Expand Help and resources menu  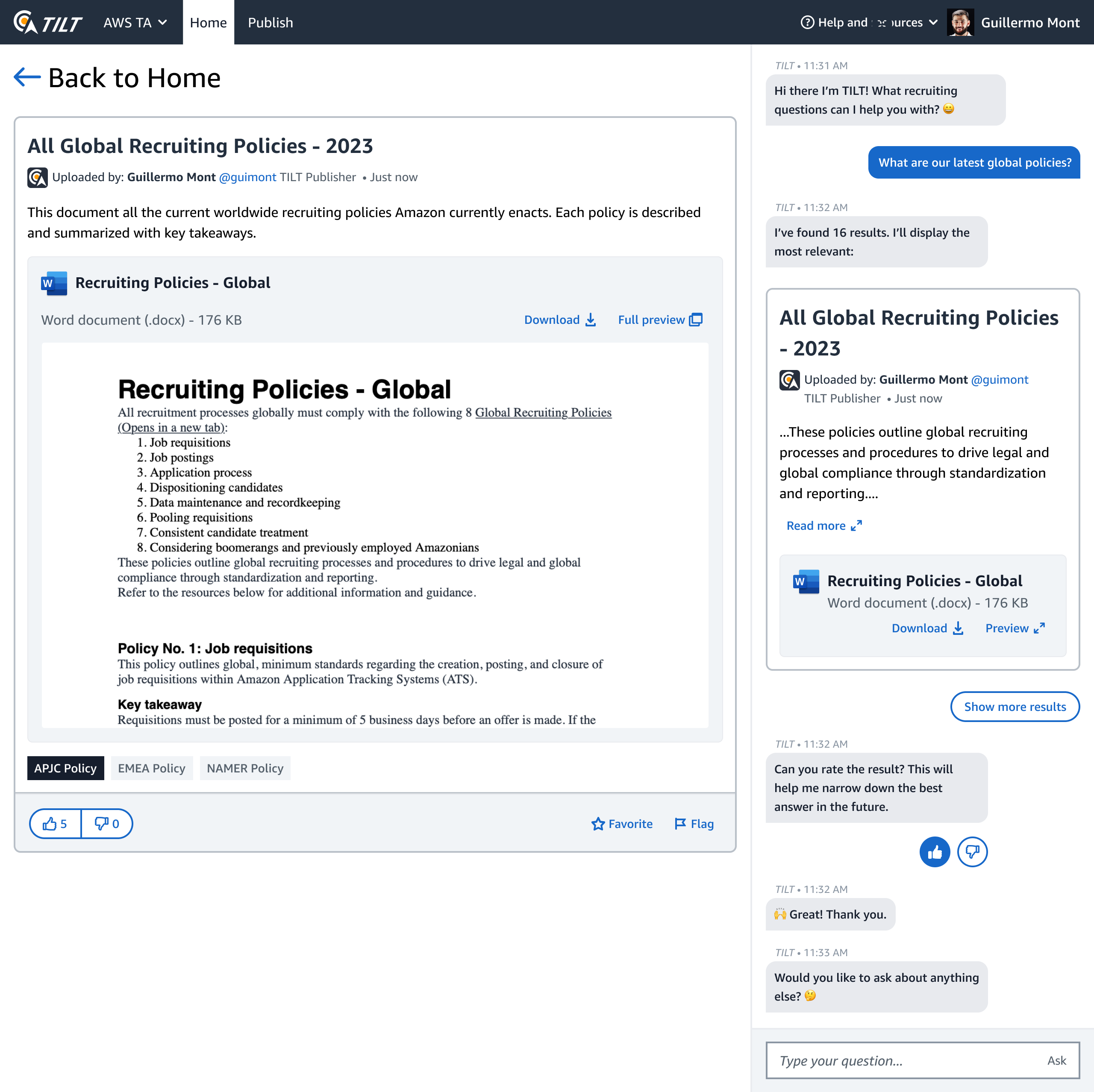pos(869,23)
